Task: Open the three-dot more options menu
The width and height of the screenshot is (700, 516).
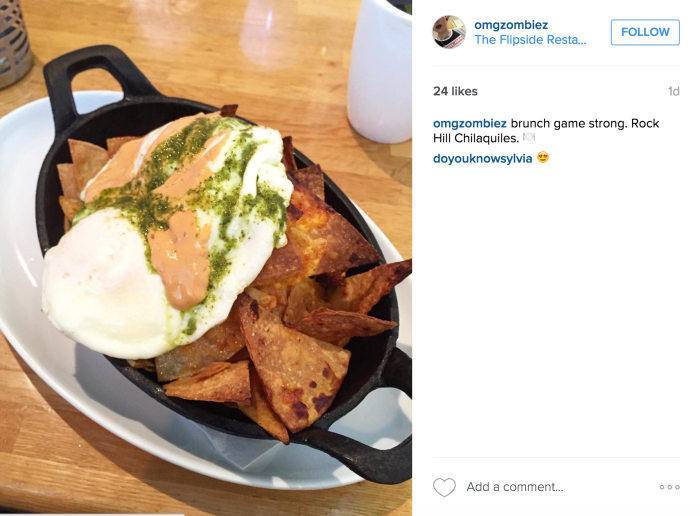Action: [x=669, y=487]
